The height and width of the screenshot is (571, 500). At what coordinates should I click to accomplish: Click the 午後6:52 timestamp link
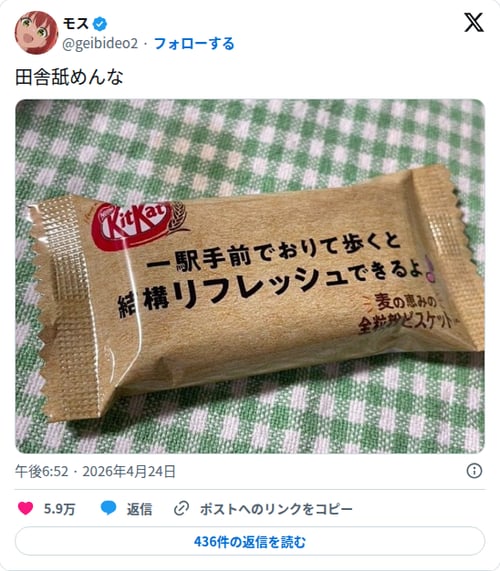[x=42, y=471]
